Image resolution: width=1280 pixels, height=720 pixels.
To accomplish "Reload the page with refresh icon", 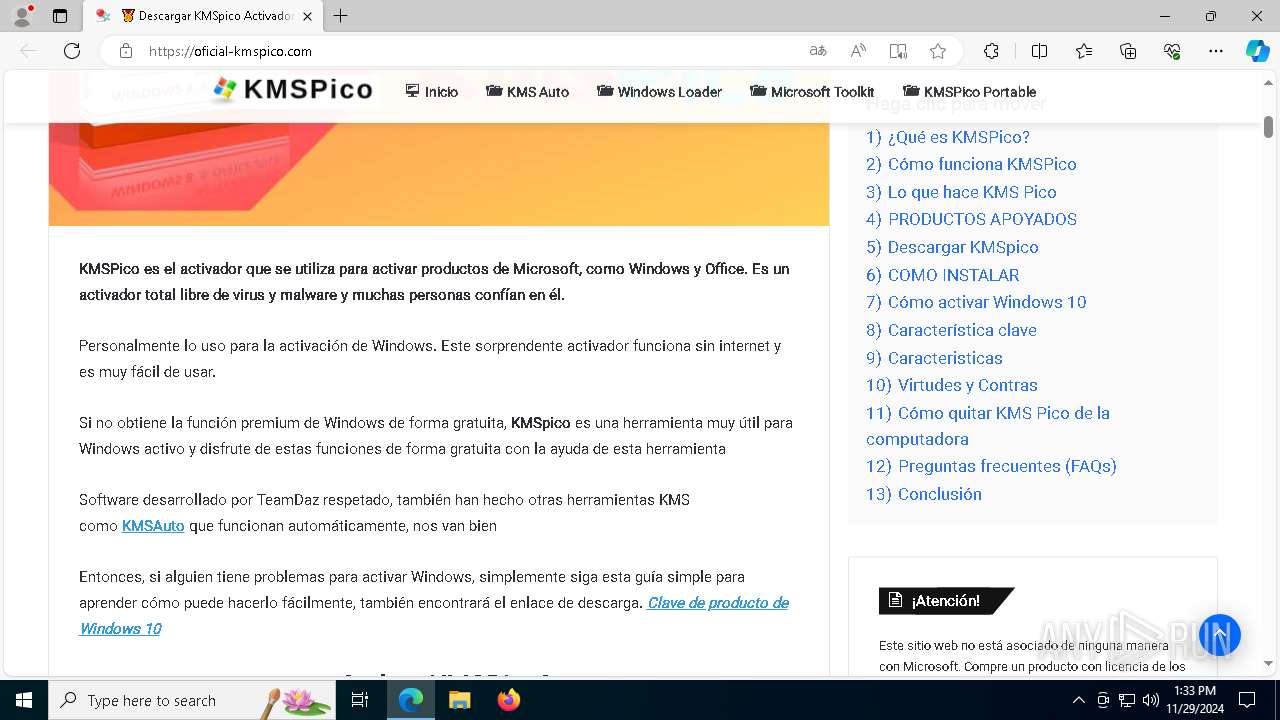I will [x=72, y=51].
